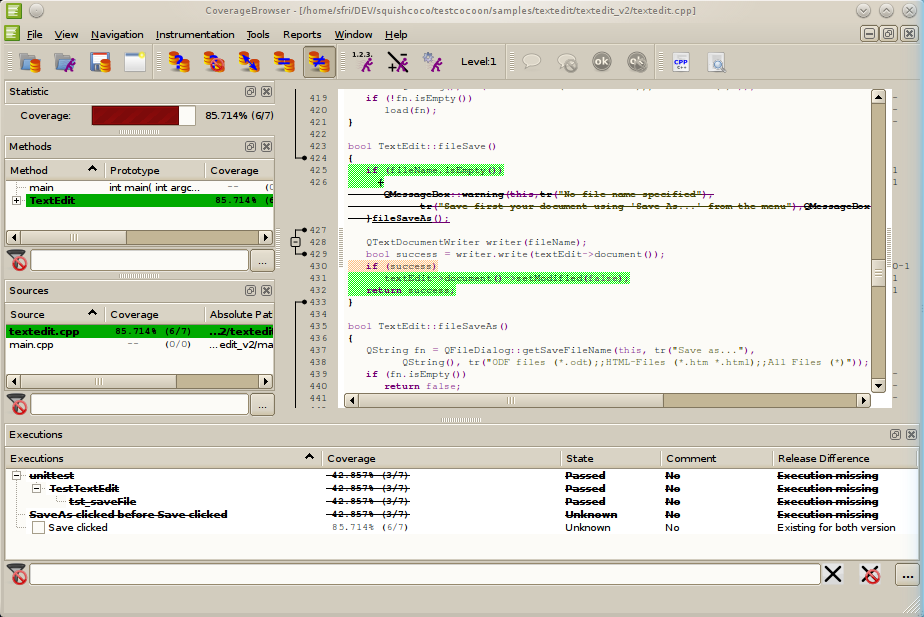Screen dimensions: 924x617
Task: Click the Statistic coverage progress bar
Action: tap(143, 116)
